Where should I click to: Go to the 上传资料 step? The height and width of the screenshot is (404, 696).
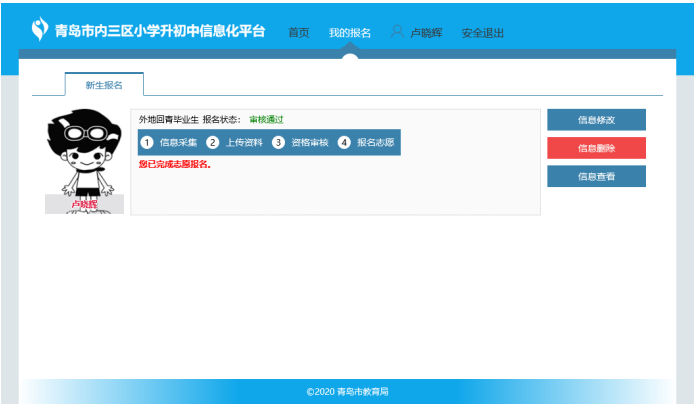point(244,142)
